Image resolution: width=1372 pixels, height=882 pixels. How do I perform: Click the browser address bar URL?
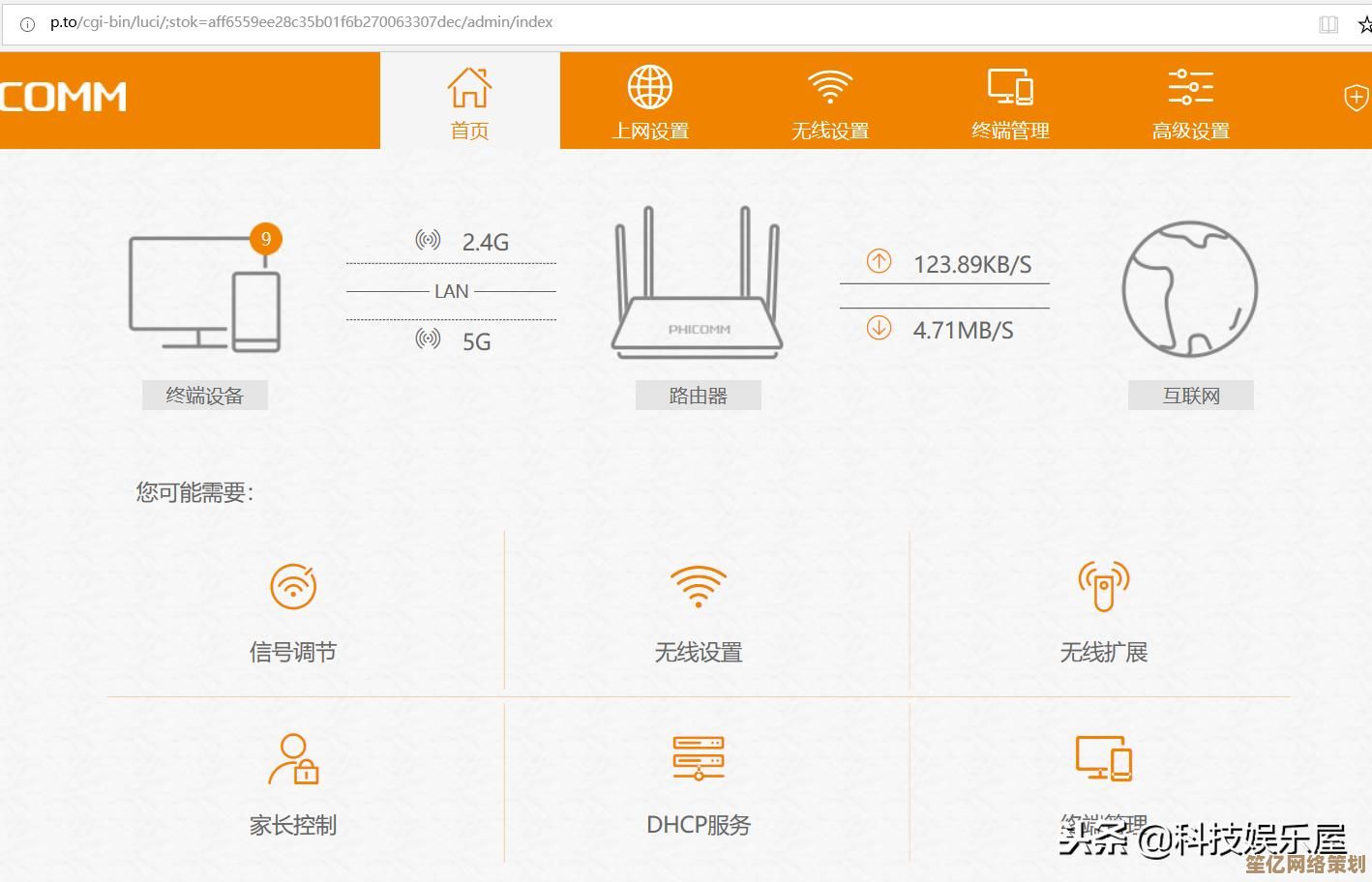(301, 22)
